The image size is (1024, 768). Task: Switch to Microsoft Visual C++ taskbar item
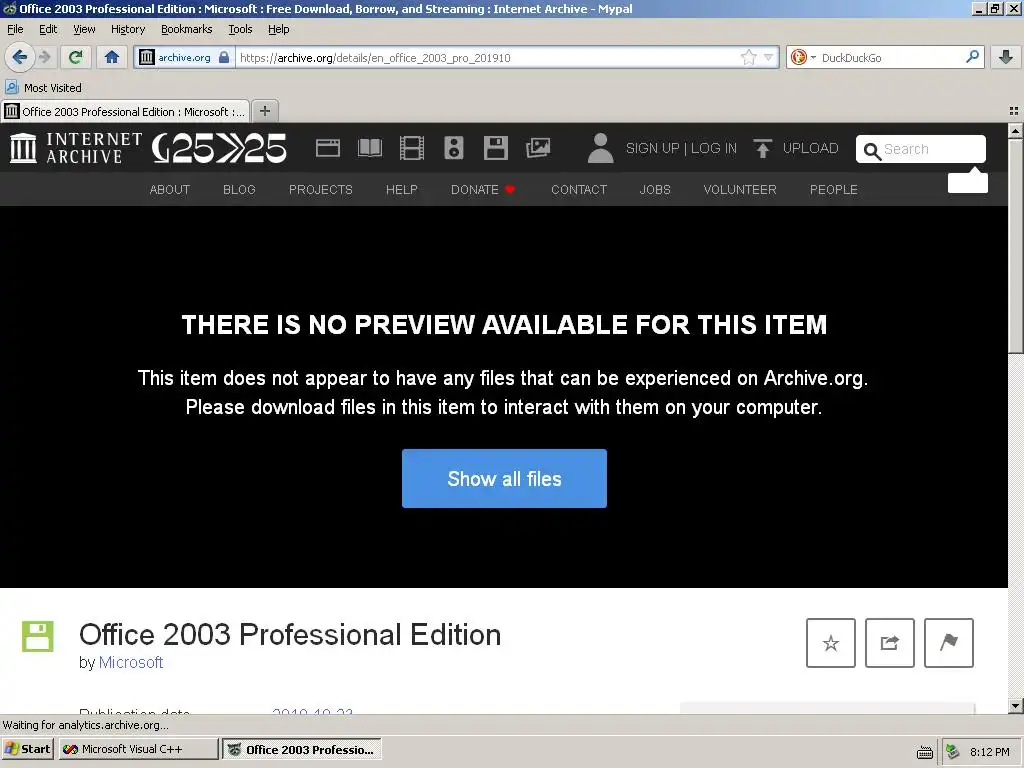[138, 749]
